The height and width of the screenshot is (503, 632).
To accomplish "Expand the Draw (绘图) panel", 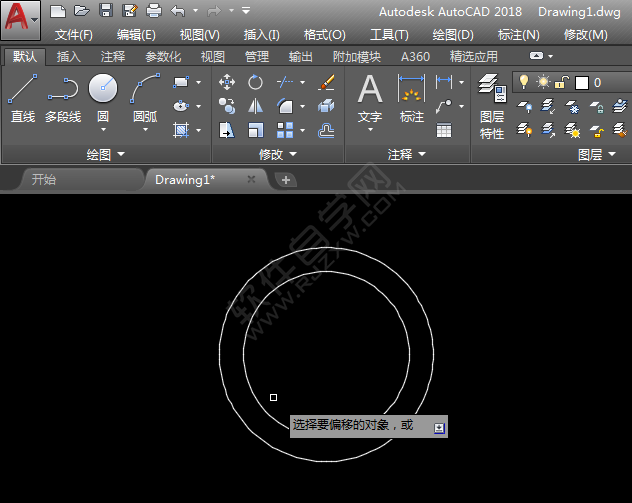I will [x=106, y=154].
